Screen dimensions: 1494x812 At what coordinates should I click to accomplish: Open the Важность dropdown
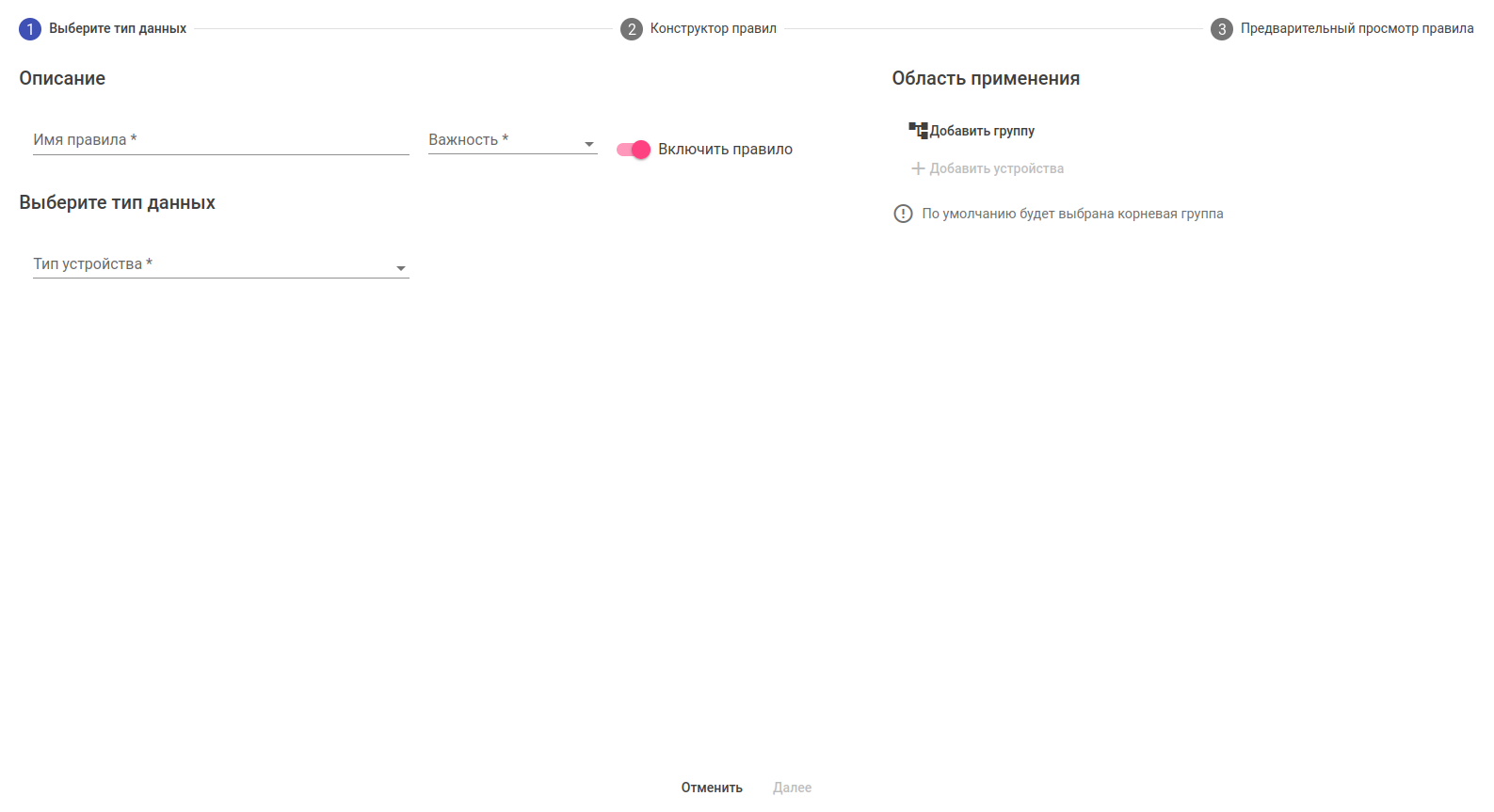(x=512, y=141)
